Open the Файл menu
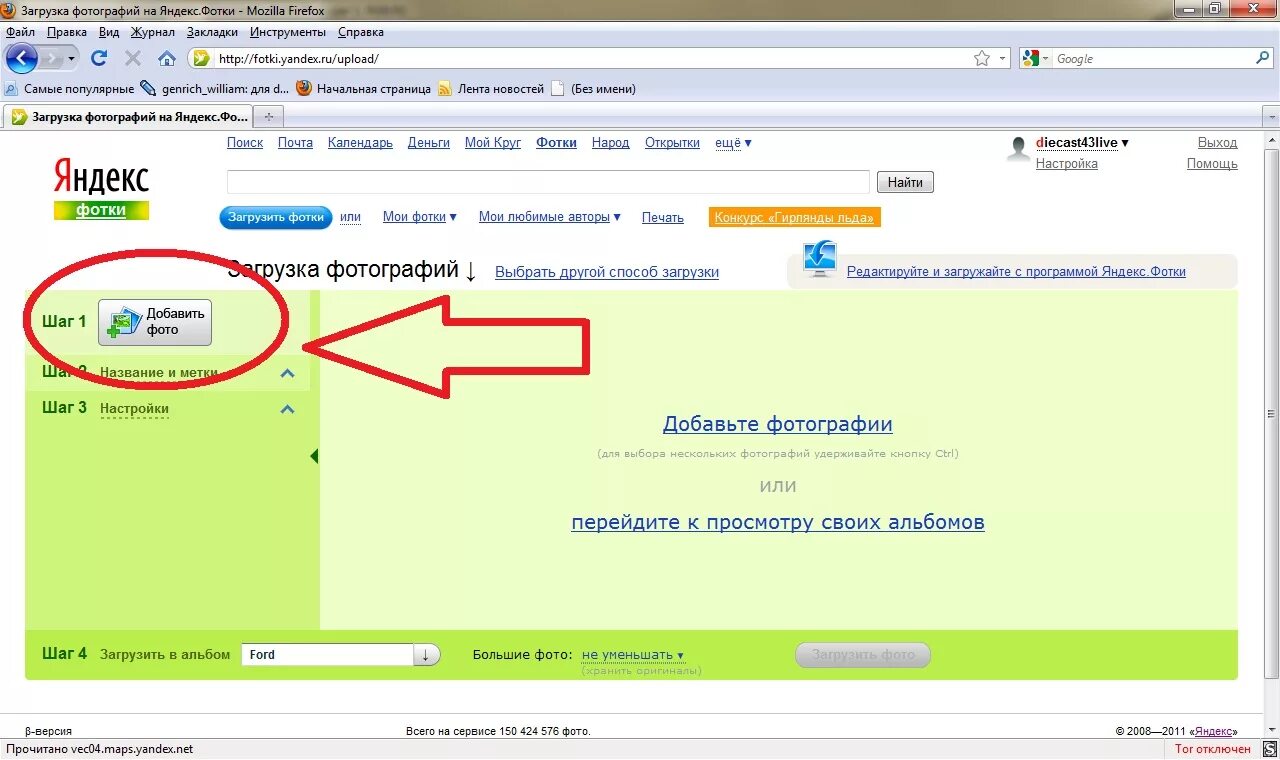1280x760 pixels. [20, 32]
